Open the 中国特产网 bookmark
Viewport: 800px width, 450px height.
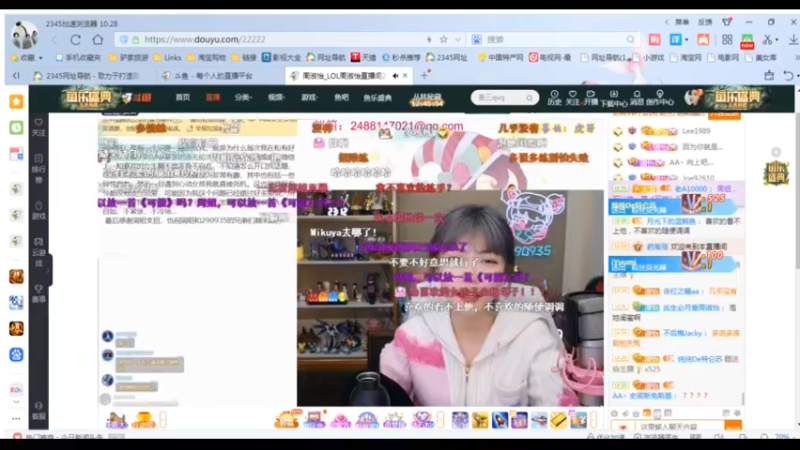click(x=500, y=58)
